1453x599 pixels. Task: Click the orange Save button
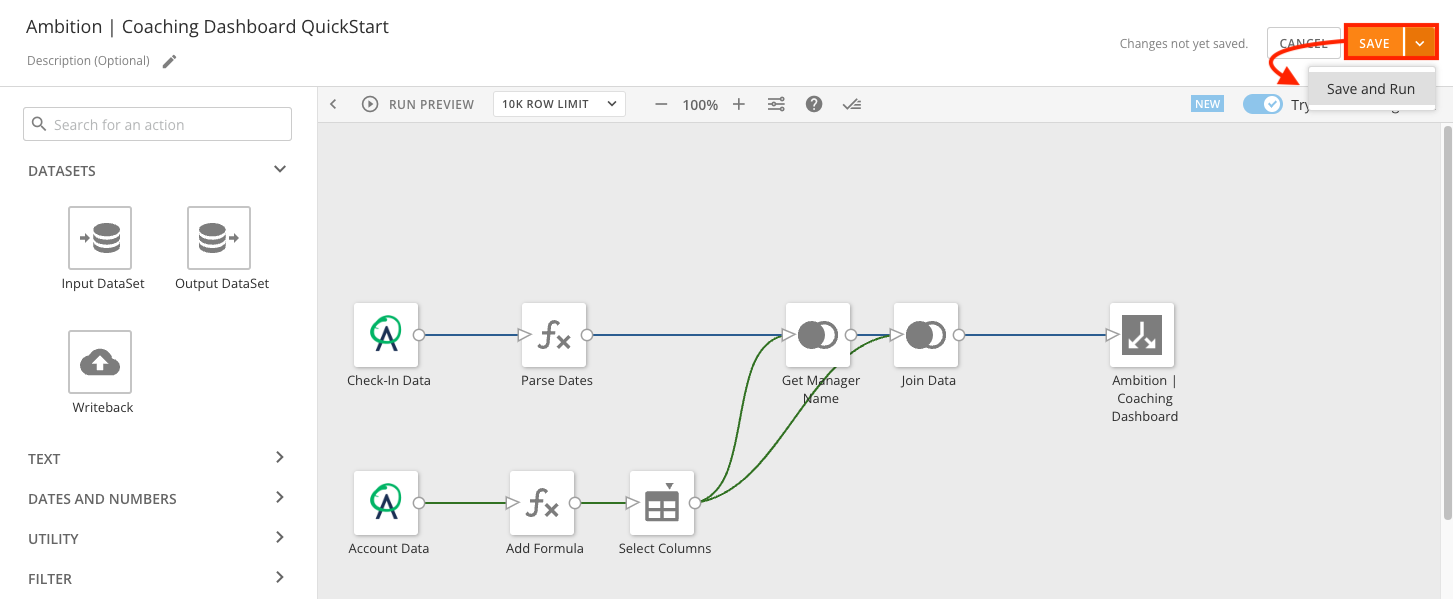(1374, 43)
